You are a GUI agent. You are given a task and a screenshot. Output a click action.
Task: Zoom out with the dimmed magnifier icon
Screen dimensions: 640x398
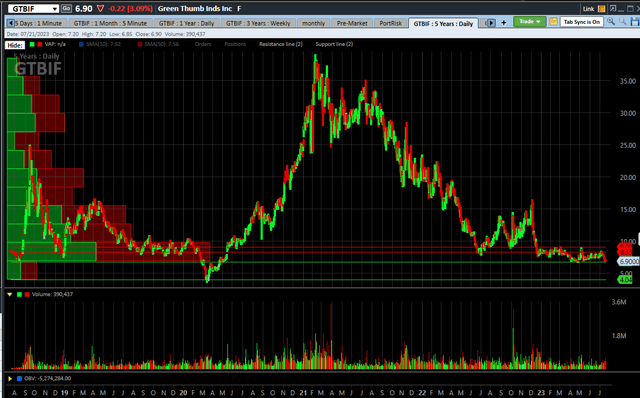(622, 22)
